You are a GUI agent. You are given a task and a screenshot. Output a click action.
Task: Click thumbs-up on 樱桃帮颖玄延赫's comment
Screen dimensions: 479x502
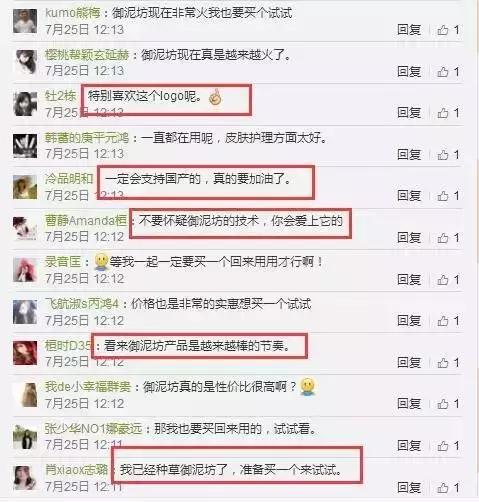coord(448,72)
